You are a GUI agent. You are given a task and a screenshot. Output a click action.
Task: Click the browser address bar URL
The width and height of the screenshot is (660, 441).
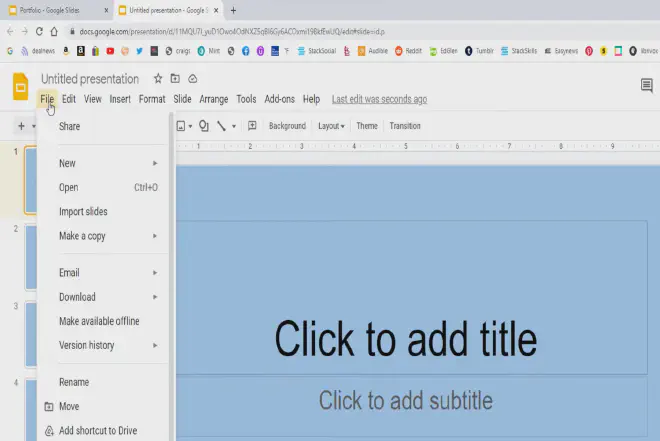tap(232, 32)
